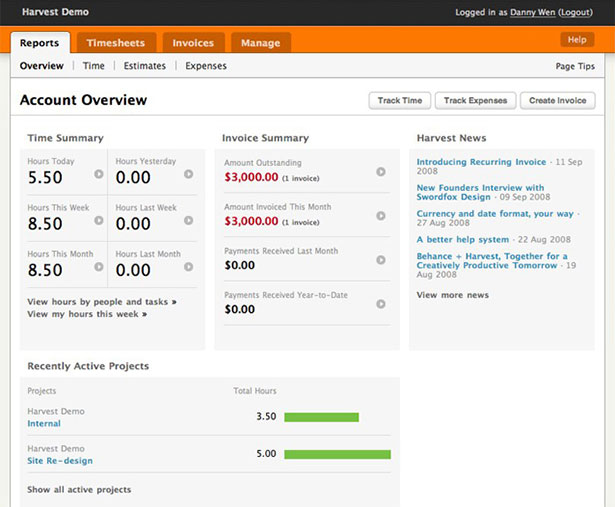Click the $3,000.00 Amount Outstanding value
Image resolution: width=615 pixels, height=507 pixels.
click(x=251, y=177)
